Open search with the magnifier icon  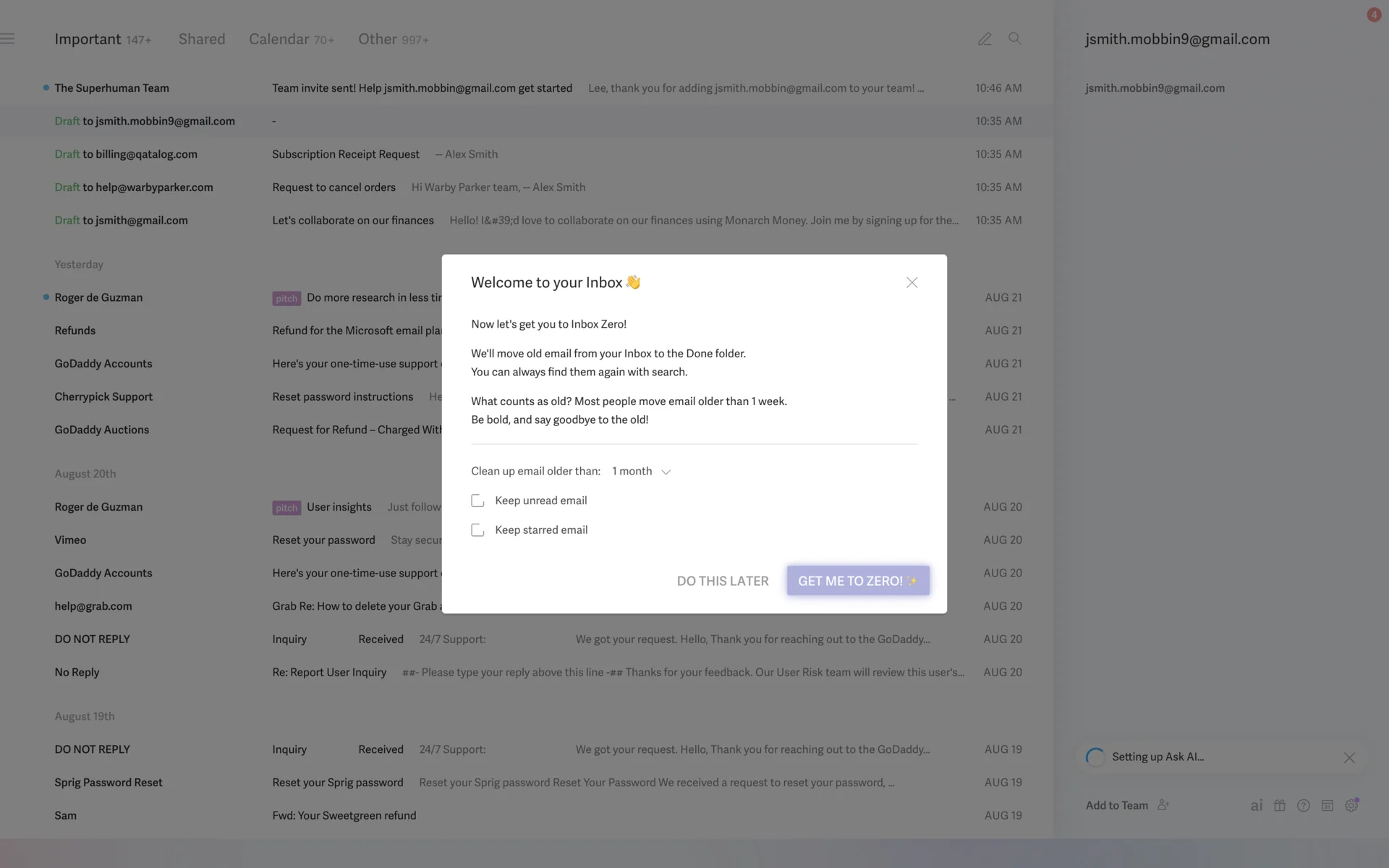coord(1015,39)
